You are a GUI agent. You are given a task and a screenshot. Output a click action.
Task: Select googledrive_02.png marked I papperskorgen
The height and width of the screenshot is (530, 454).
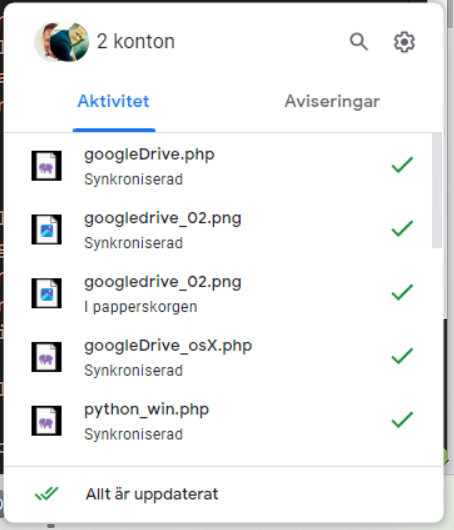click(163, 283)
